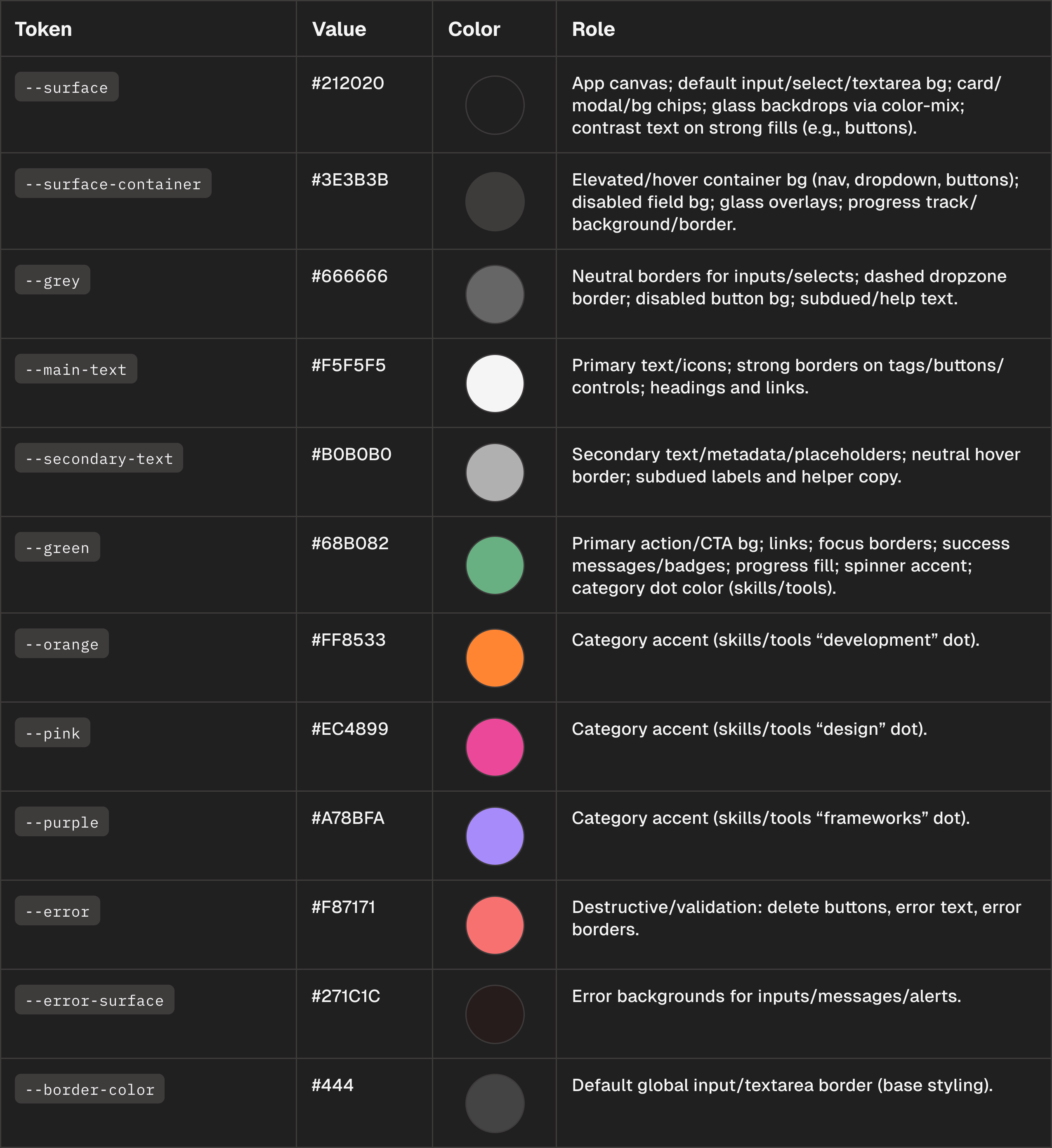Click the --surface token chip
The height and width of the screenshot is (1148, 1052).
pos(67,87)
